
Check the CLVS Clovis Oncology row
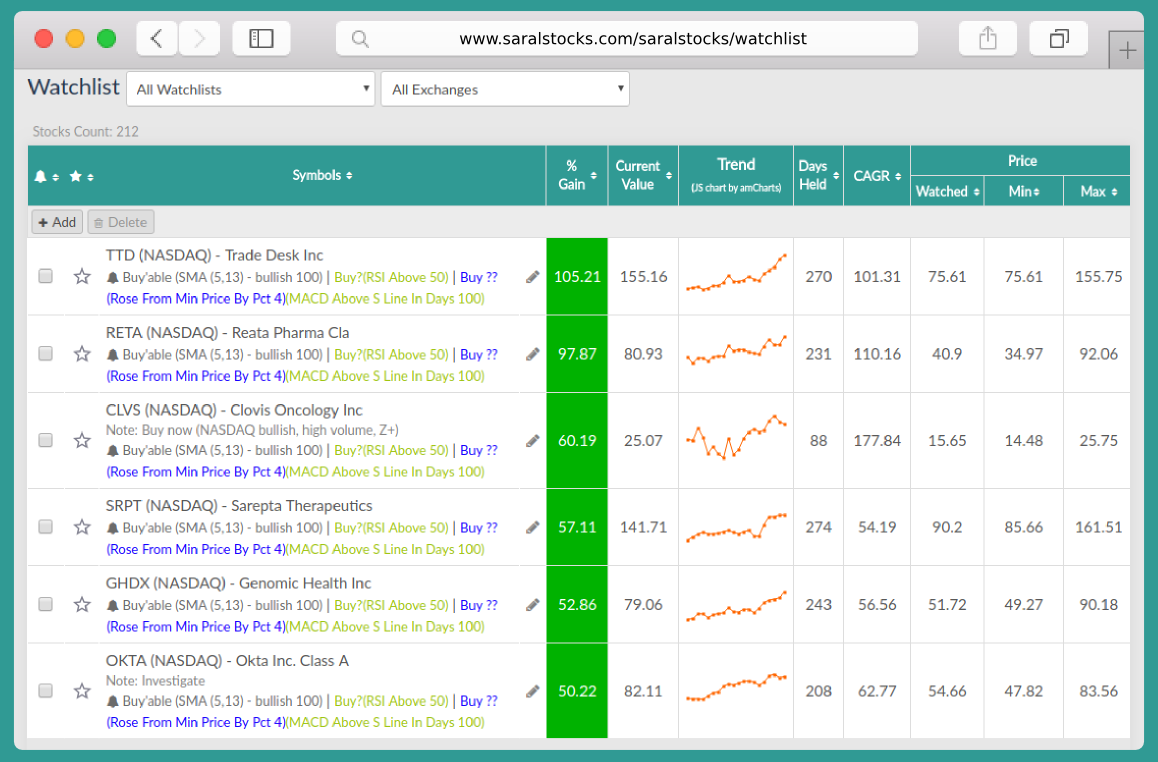point(46,440)
